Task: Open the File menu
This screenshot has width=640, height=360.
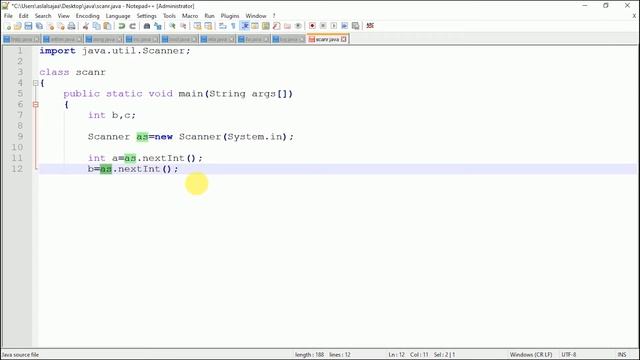Action: click(x=8, y=16)
